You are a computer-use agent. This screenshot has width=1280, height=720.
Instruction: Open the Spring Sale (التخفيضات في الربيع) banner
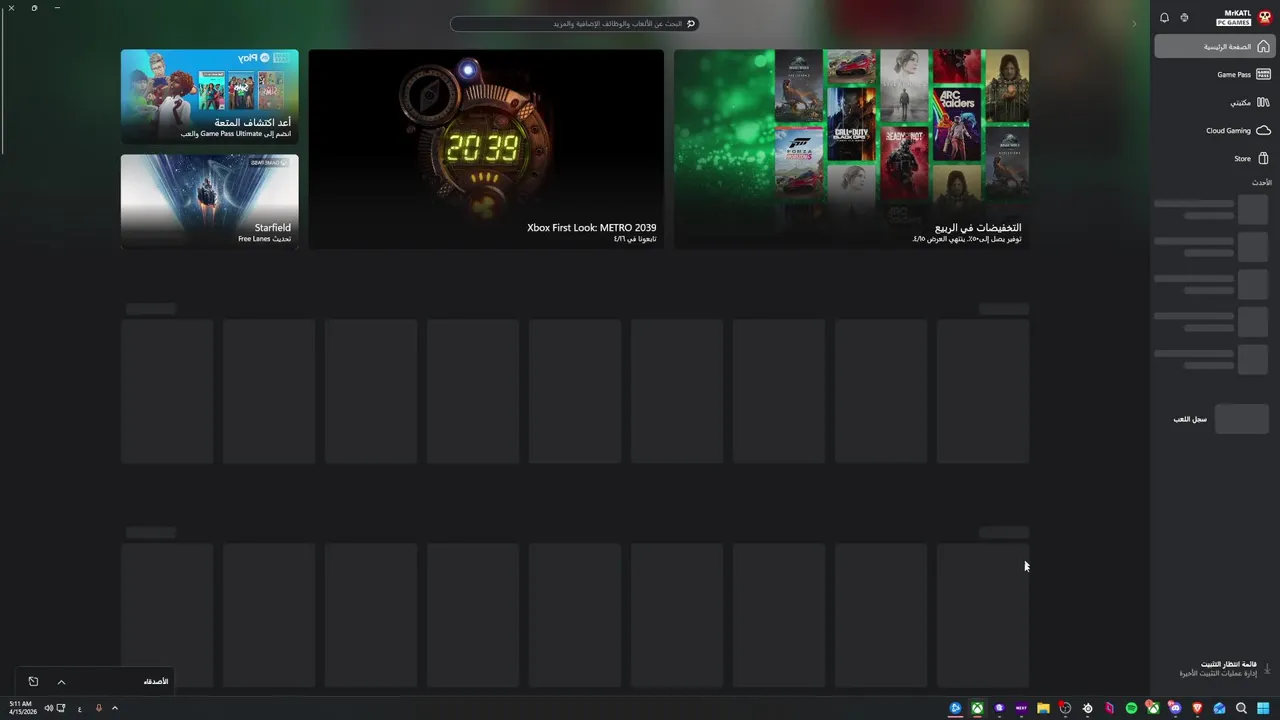[x=851, y=149]
